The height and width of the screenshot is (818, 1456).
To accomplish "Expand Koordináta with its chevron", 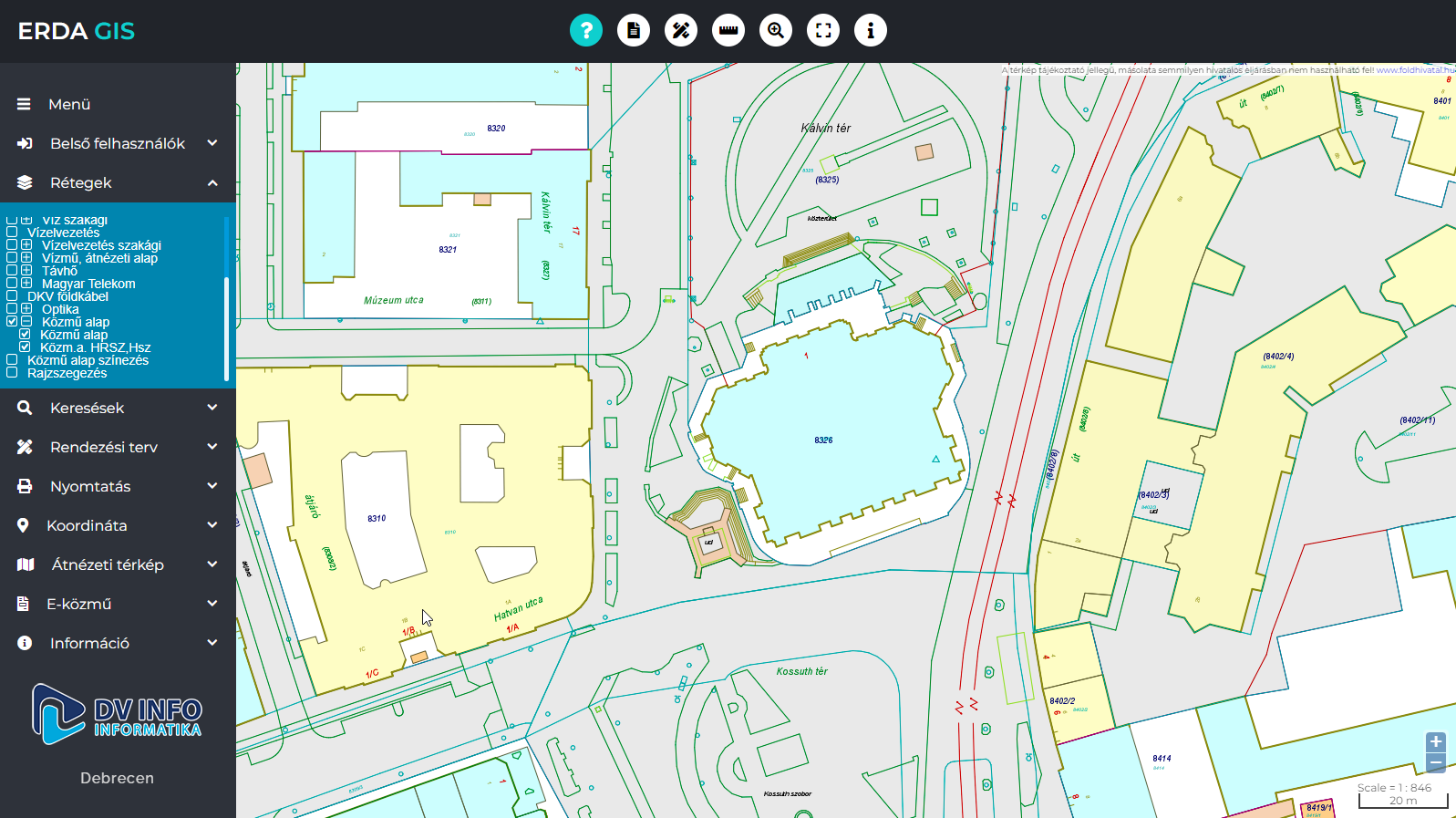I will (212, 525).
